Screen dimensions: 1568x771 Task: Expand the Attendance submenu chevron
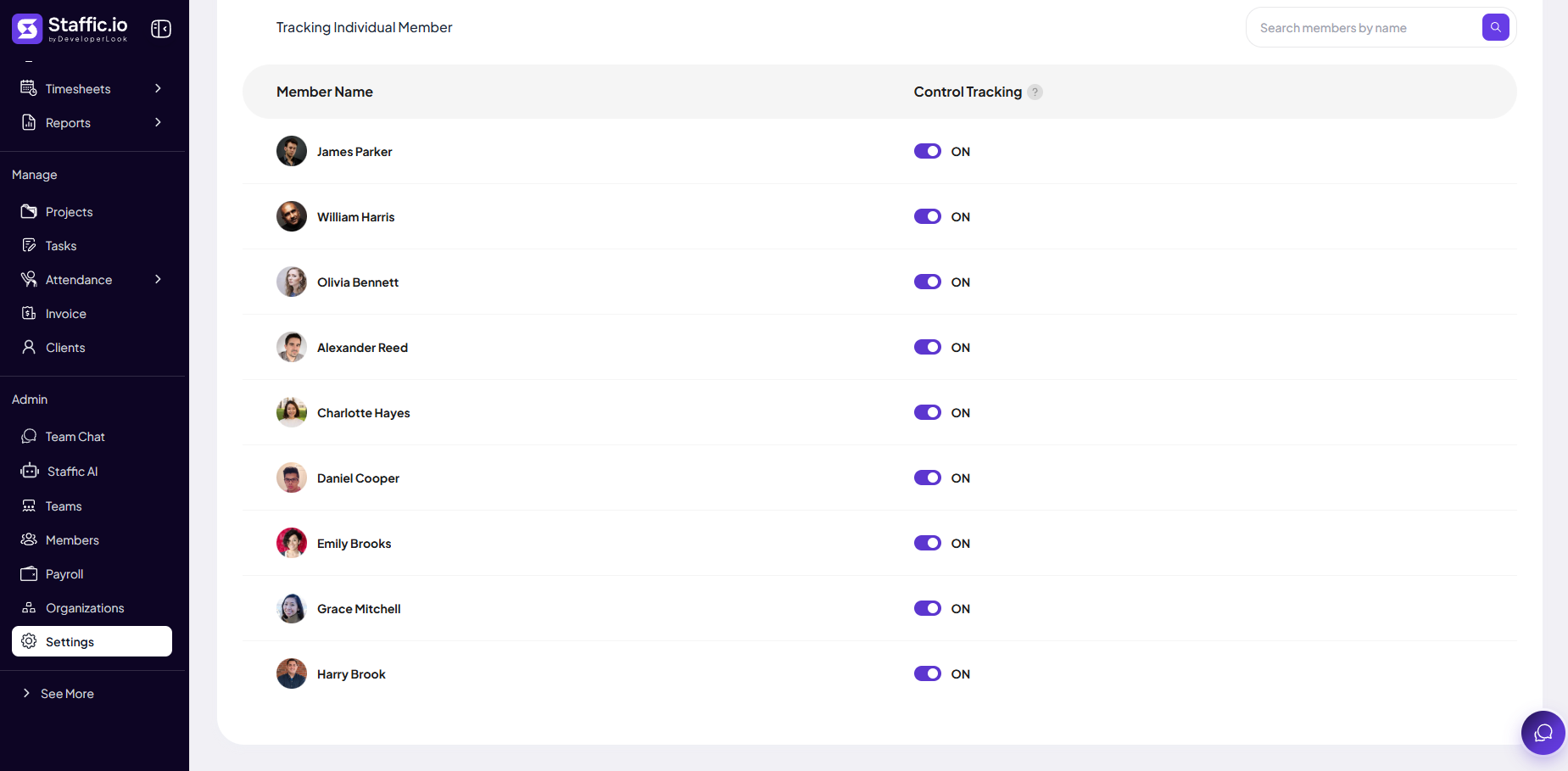click(x=158, y=279)
